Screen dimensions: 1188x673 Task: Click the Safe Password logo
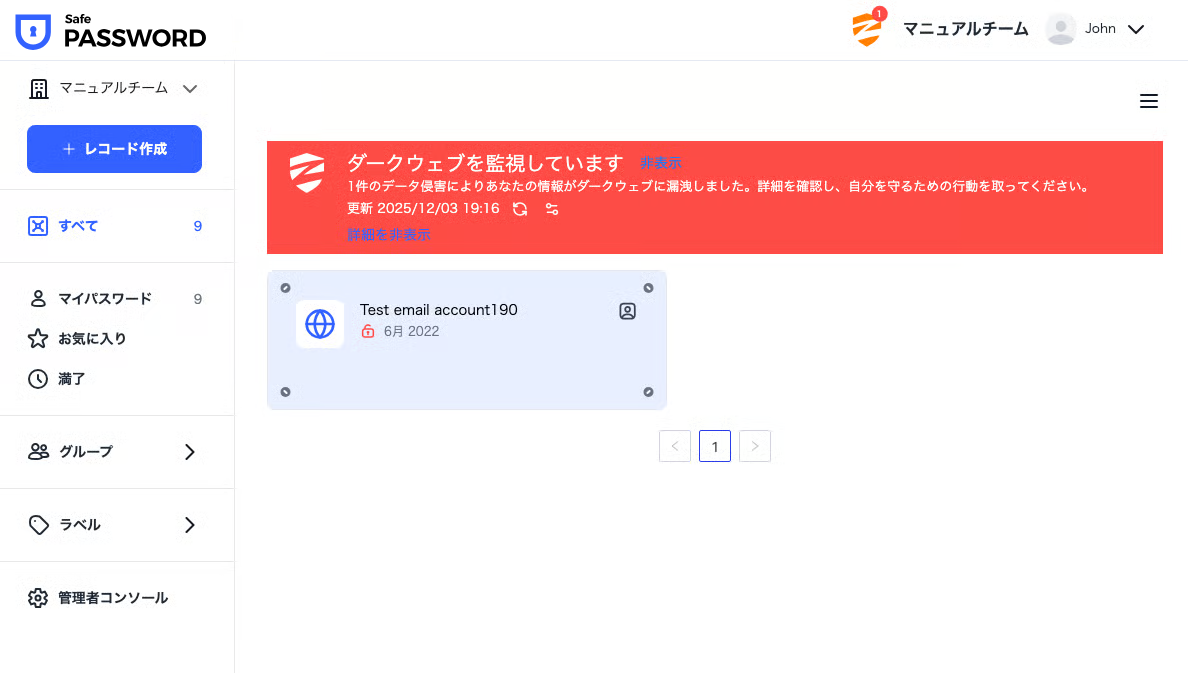point(111,30)
